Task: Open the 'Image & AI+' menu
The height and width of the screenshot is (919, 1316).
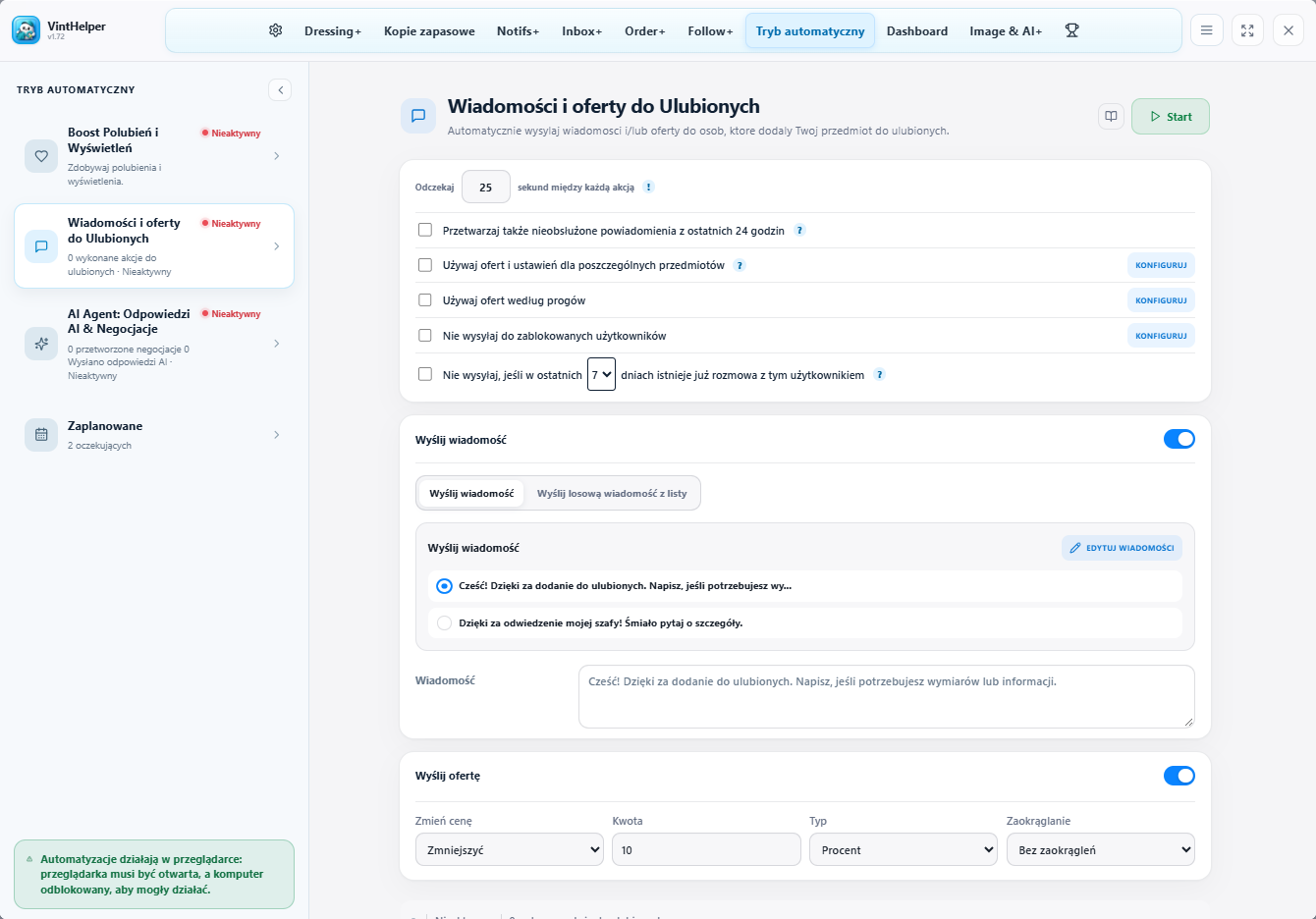Action: tap(1006, 31)
